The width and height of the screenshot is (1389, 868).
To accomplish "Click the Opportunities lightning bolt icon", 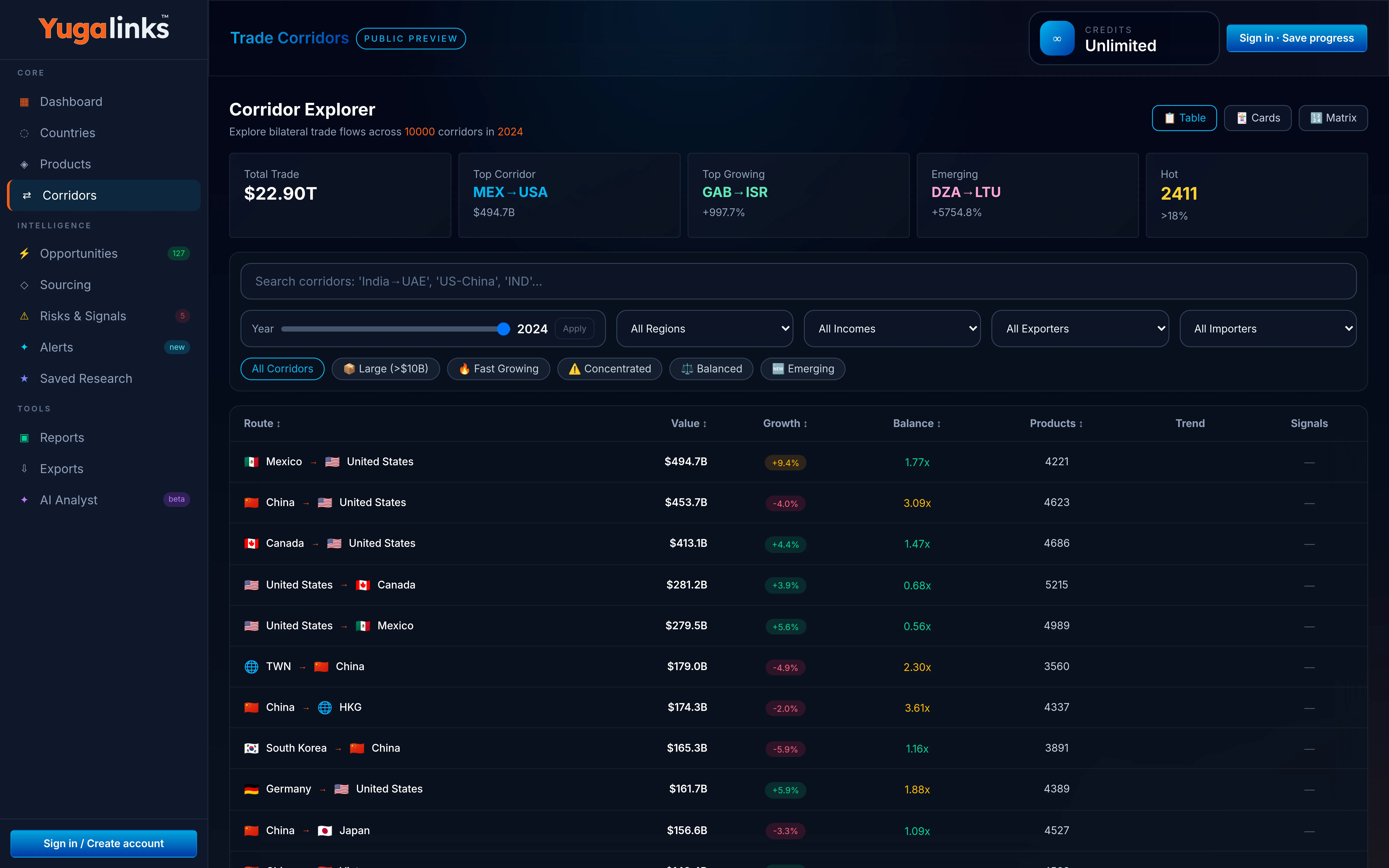I will (x=24, y=254).
